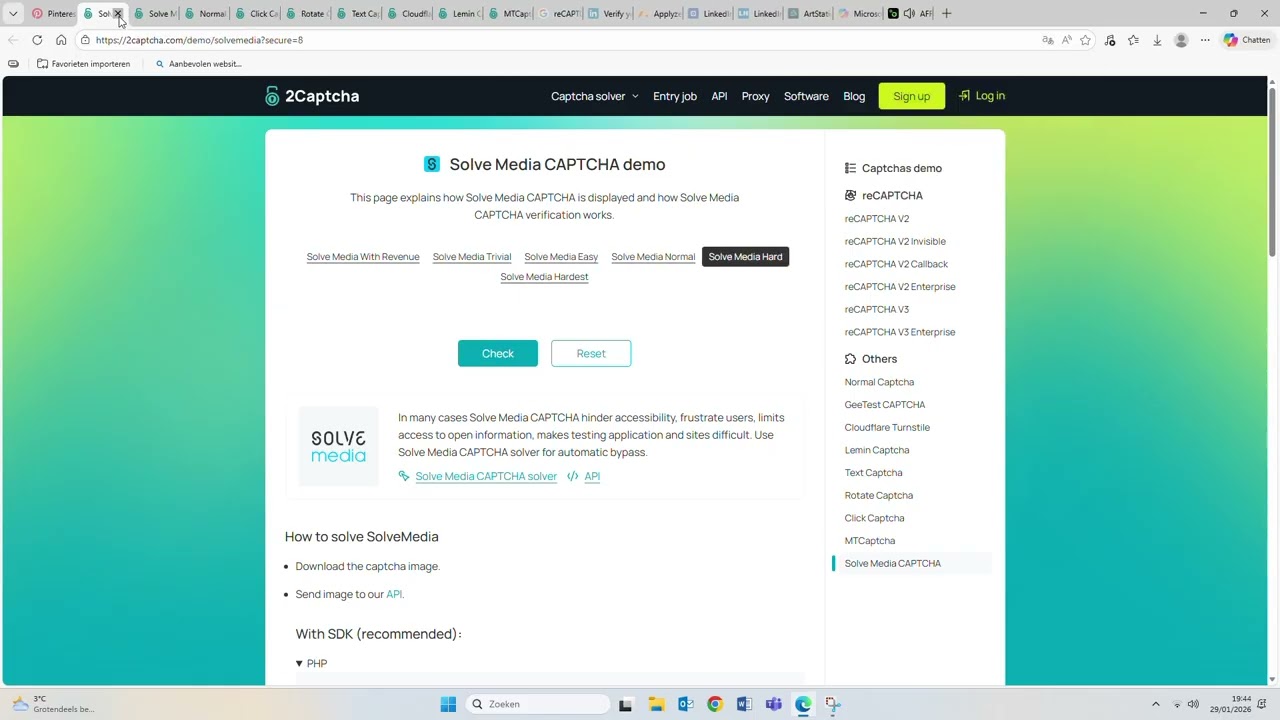
Task: Open Blog in navigation bar
Action: 854,96
